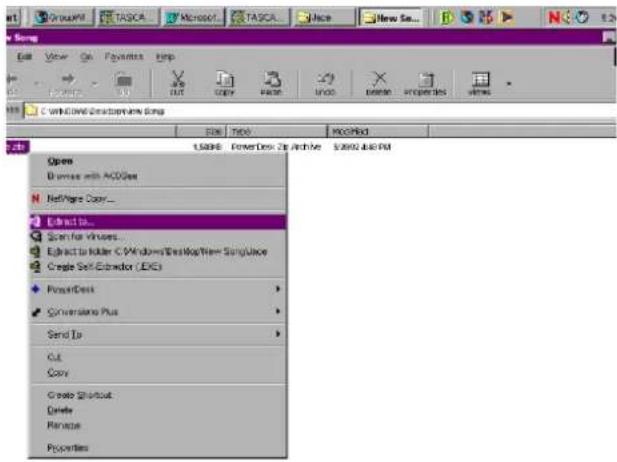
Task: Choose the highlighted Extract to... entry
Action: point(158,222)
